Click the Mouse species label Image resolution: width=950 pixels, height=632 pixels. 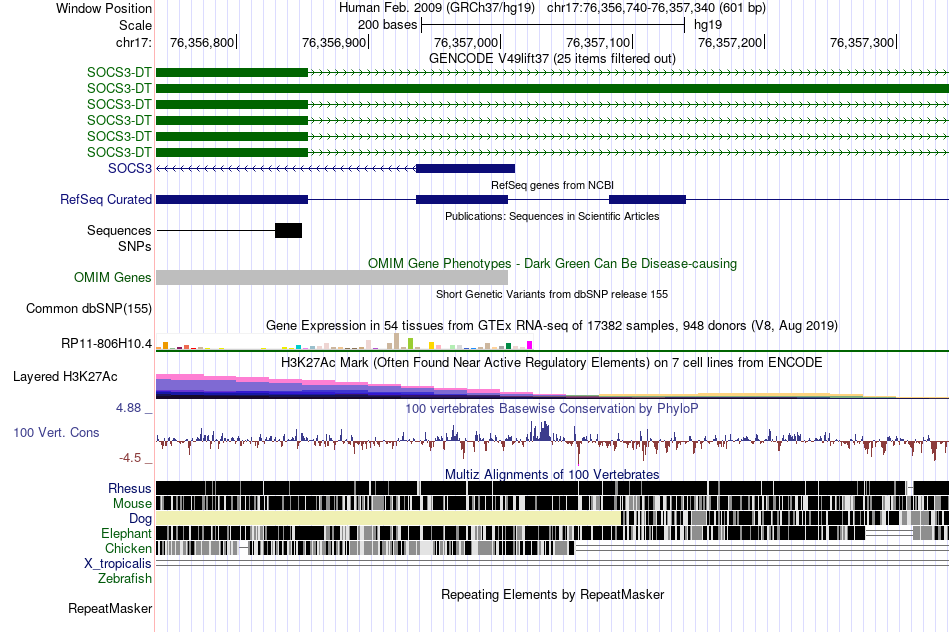pyautogui.click(x=132, y=504)
